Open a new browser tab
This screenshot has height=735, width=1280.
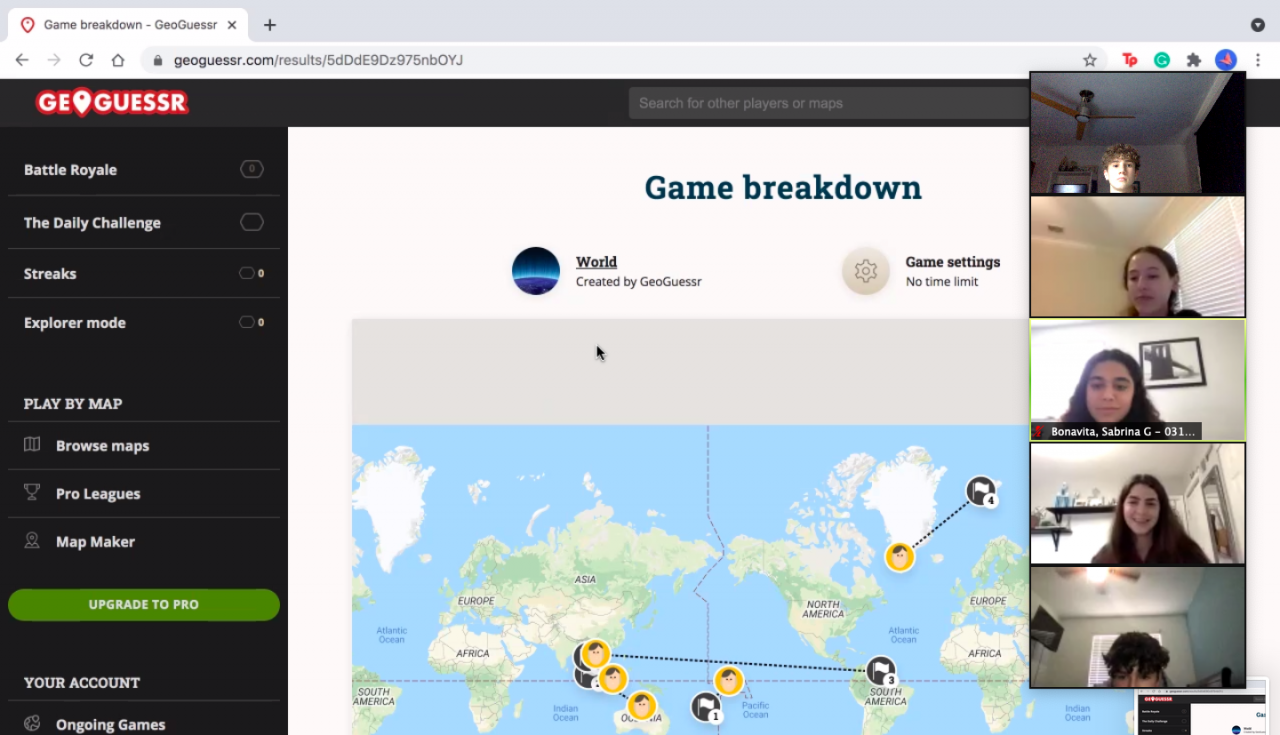click(270, 25)
